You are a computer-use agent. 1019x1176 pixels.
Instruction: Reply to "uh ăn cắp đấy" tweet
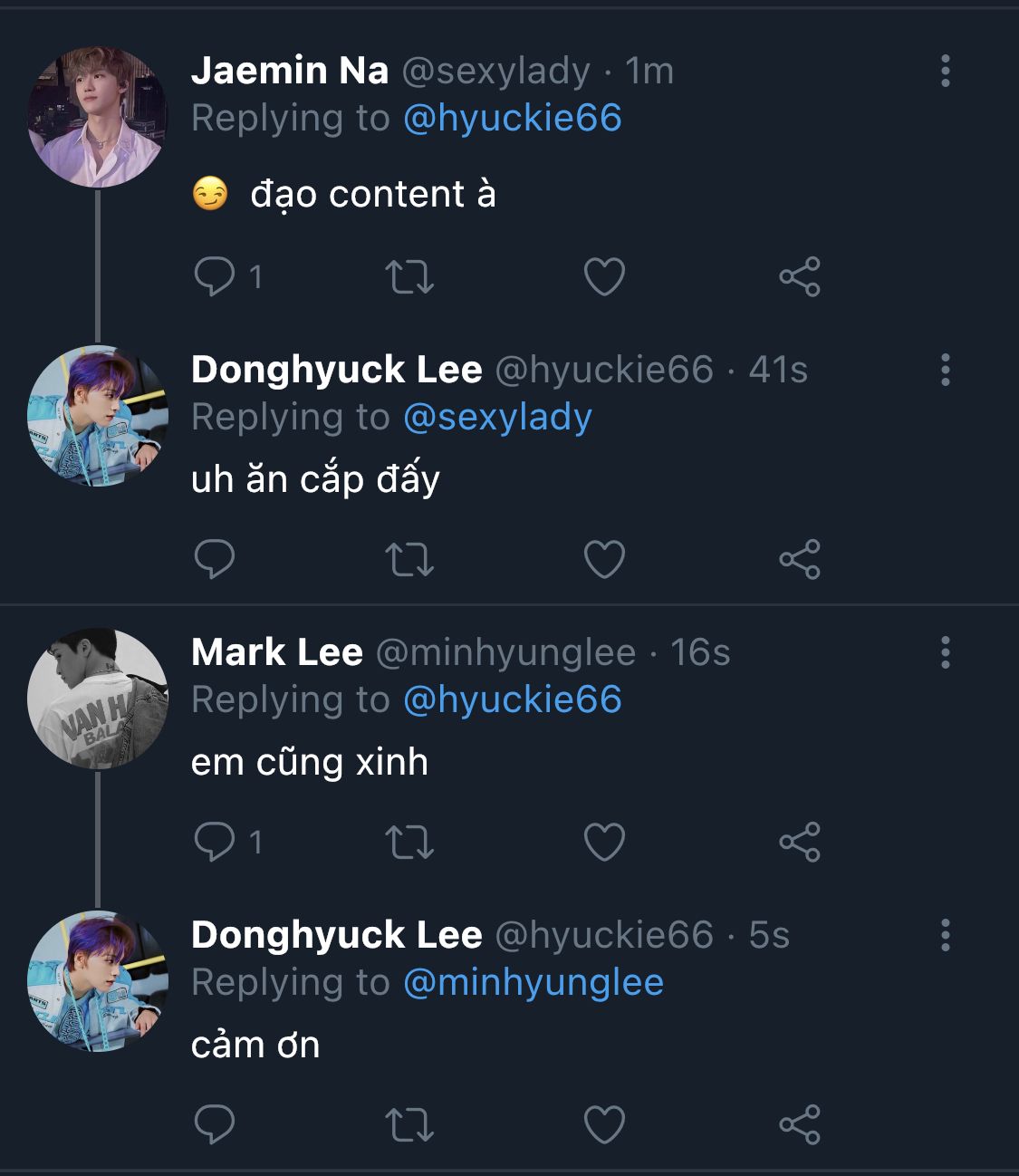[x=215, y=559]
